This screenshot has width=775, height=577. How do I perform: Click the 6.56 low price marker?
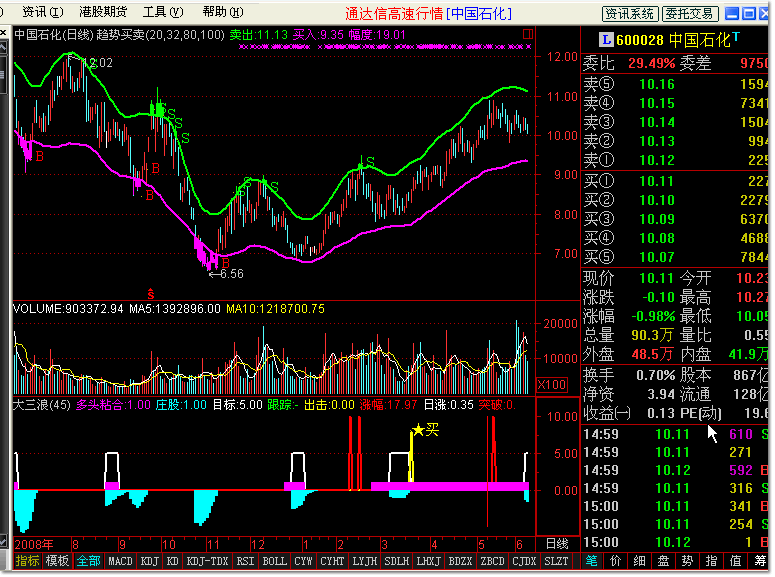227,273
